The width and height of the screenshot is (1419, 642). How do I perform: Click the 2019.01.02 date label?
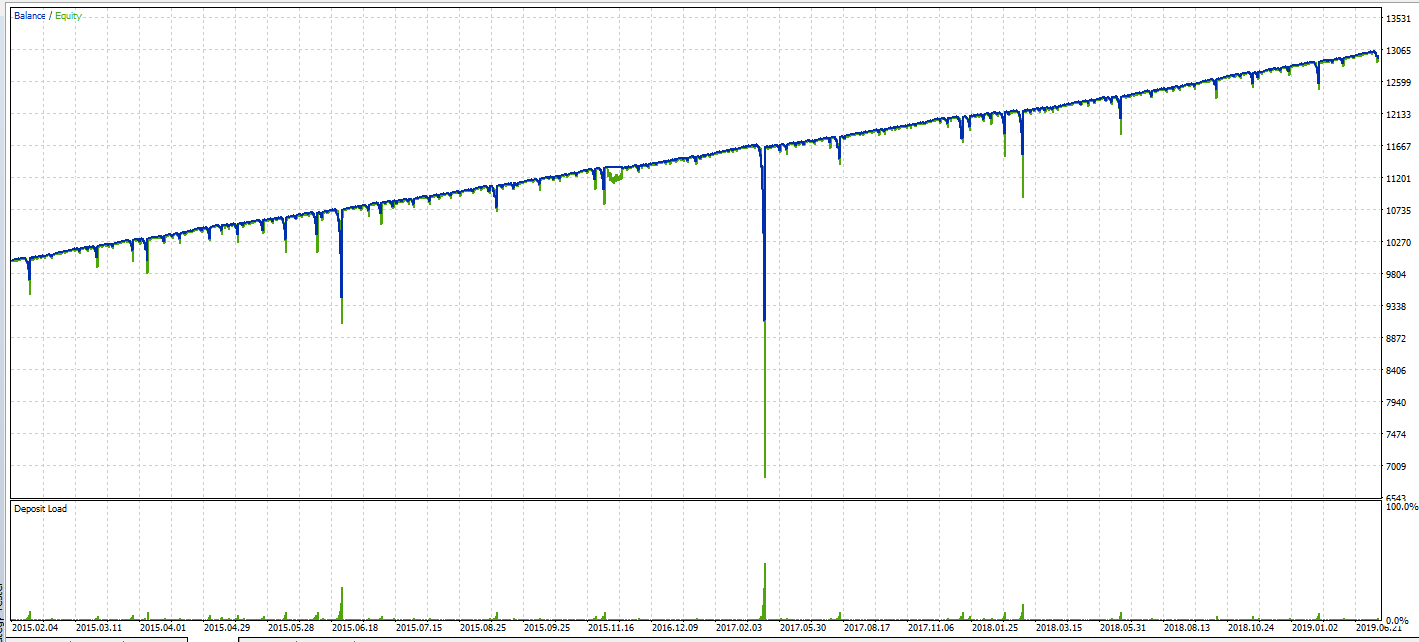1316,628
